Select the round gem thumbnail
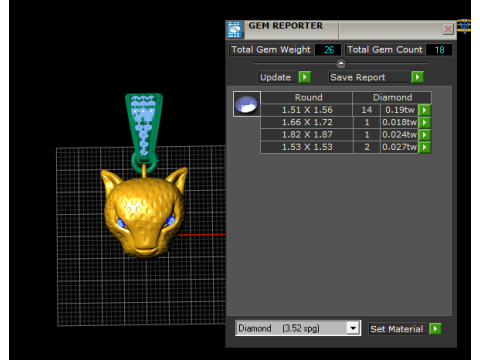This screenshot has height=360, width=480. pyautogui.click(x=247, y=104)
